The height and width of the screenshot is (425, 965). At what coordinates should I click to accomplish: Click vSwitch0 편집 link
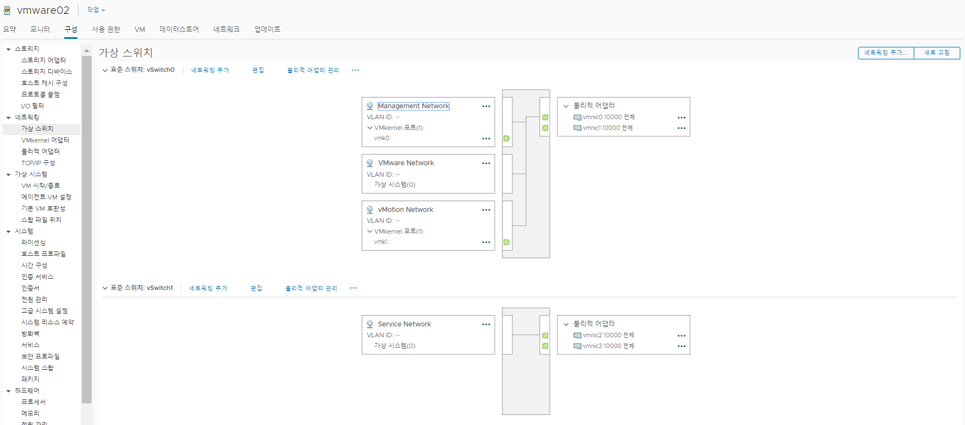pyautogui.click(x=258, y=71)
